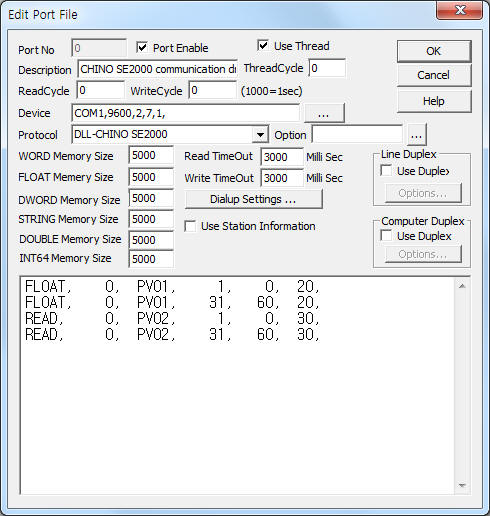Click the Read TimeOut value field
This screenshot has width=490, height=516.
(x=282, y=157)
